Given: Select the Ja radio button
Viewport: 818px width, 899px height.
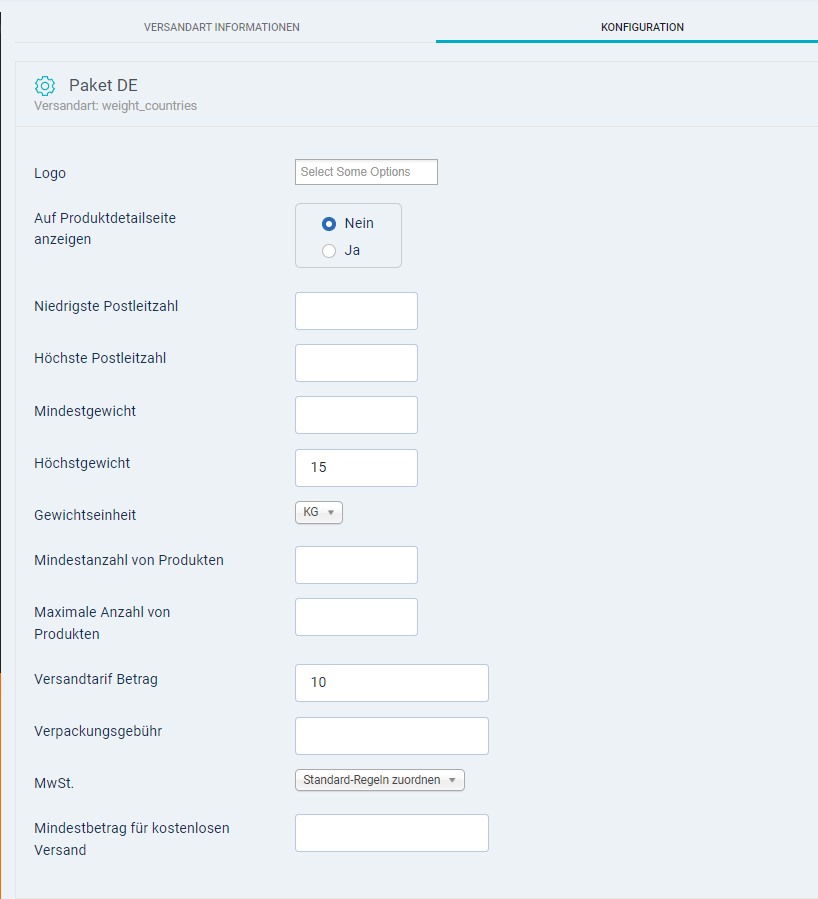Looking at the screenshot, I should click(329, 251).
